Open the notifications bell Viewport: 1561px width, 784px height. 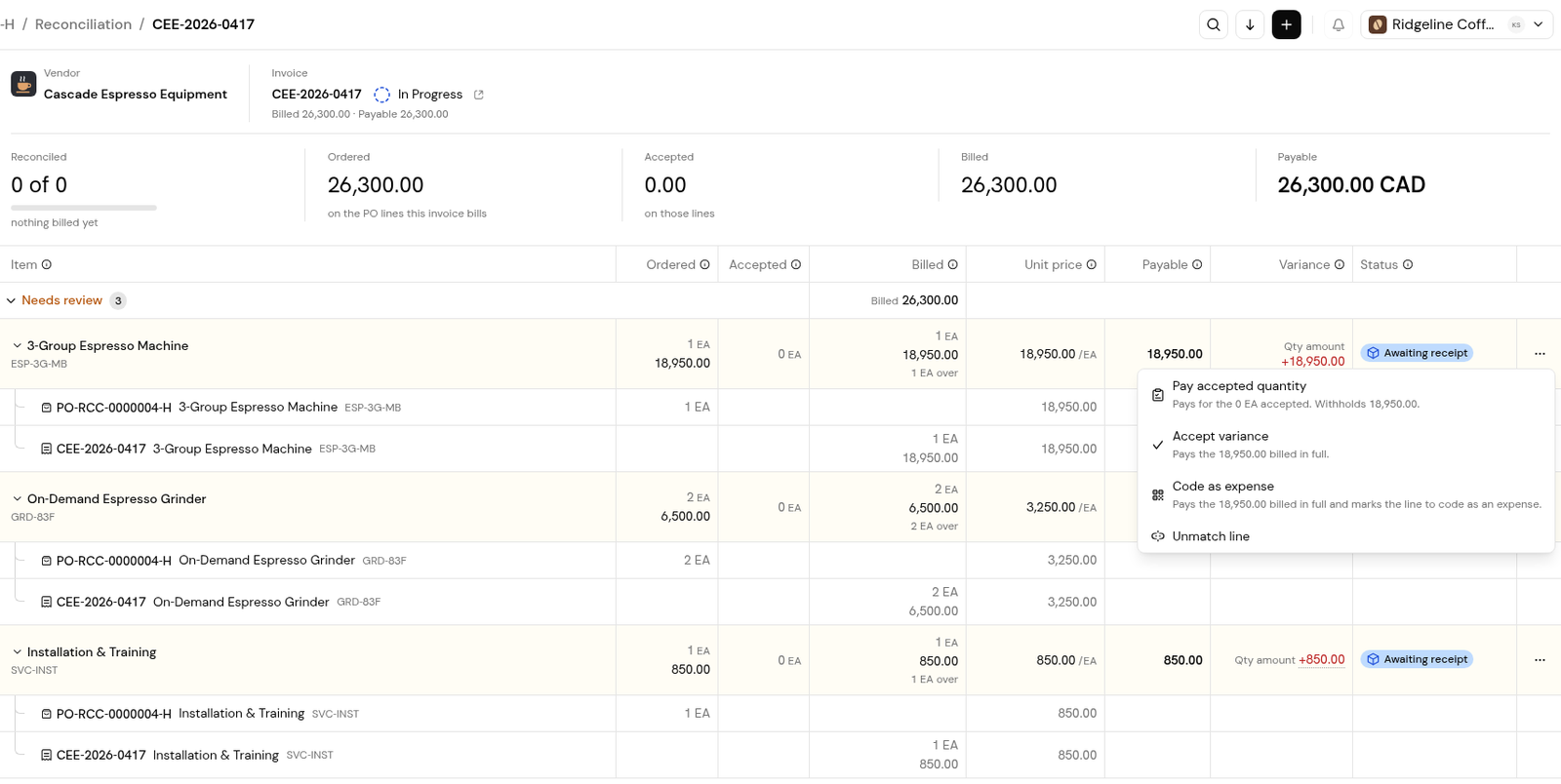(1339, 24)
